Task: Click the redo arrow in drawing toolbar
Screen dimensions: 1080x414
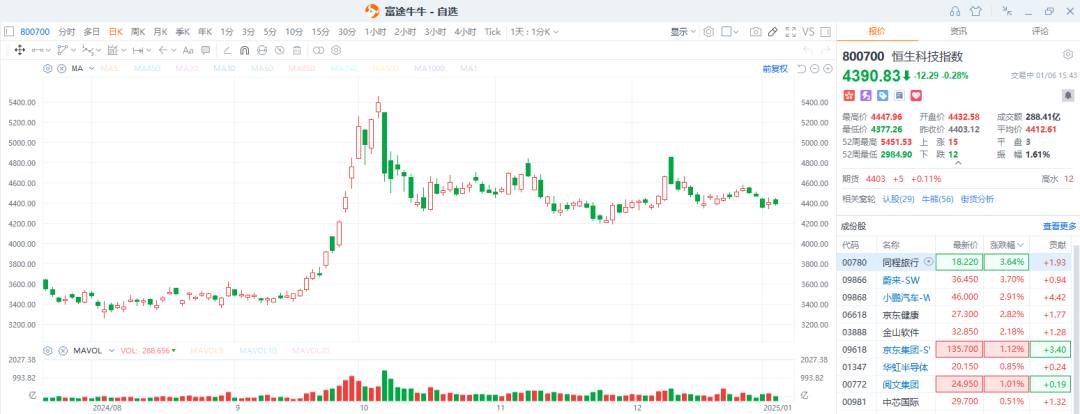Action: tap(826, 50)
